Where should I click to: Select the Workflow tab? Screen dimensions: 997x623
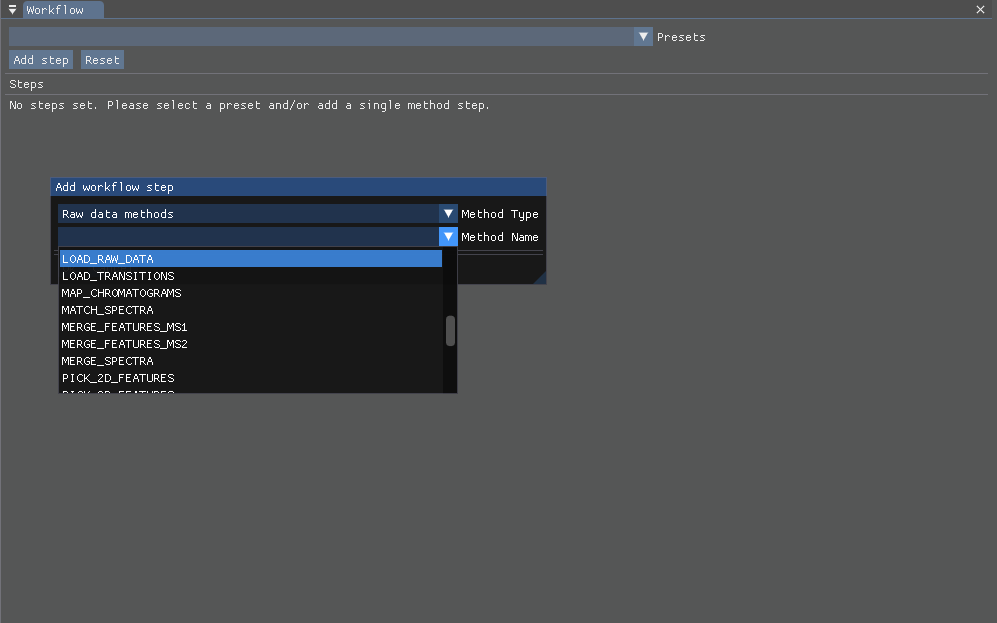point(63,10)
